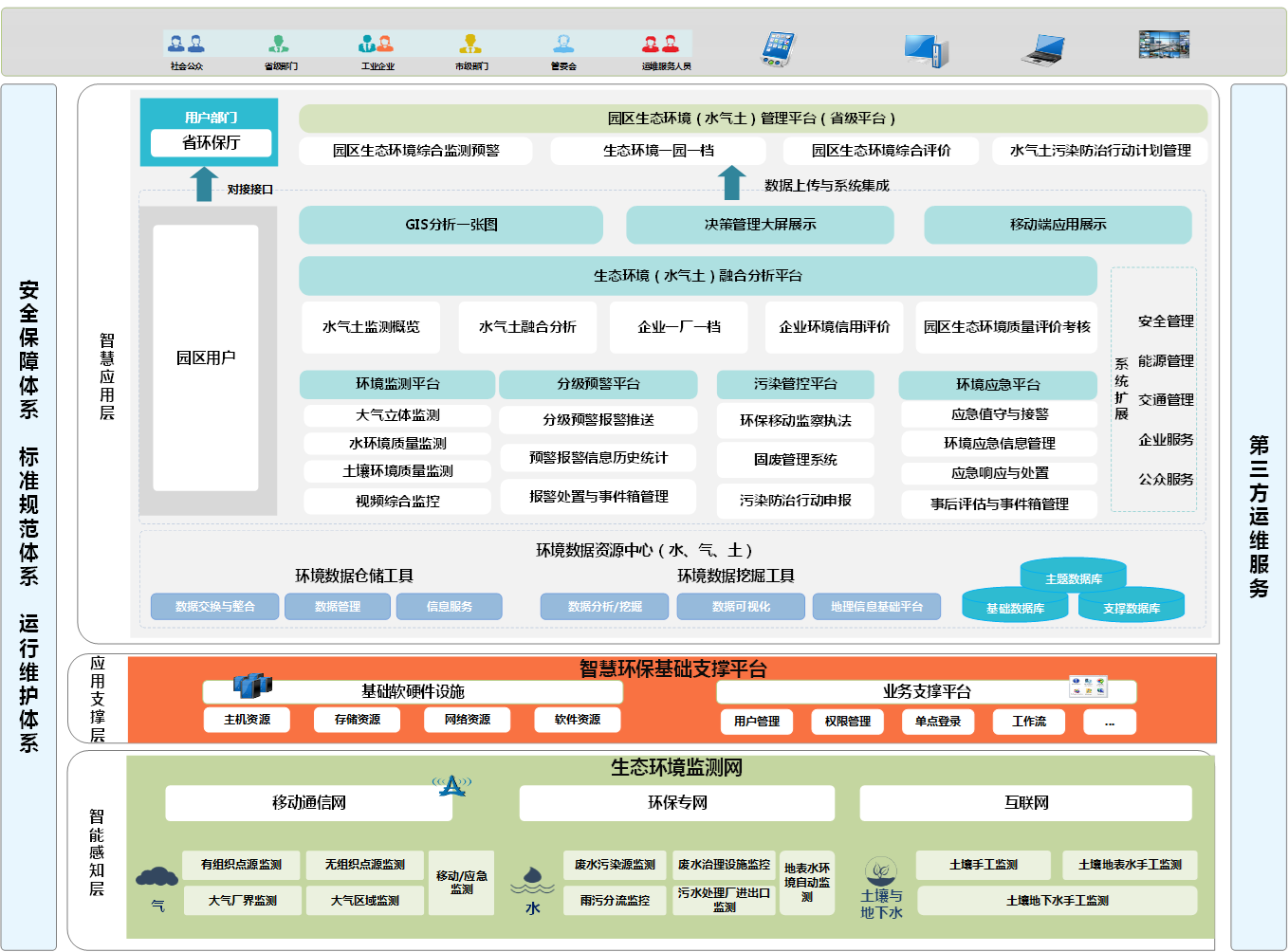
Task: Select the 分级预警平台 header
Action: (598, 384)
